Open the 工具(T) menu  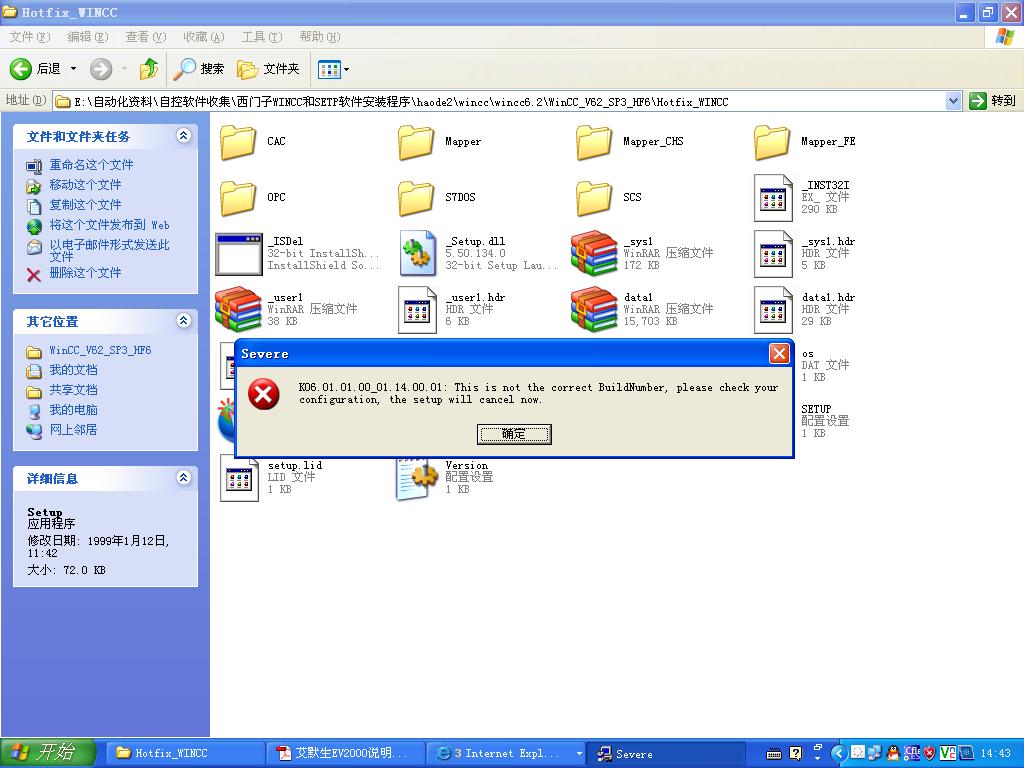pyautogui.click(x=261, y=37)
